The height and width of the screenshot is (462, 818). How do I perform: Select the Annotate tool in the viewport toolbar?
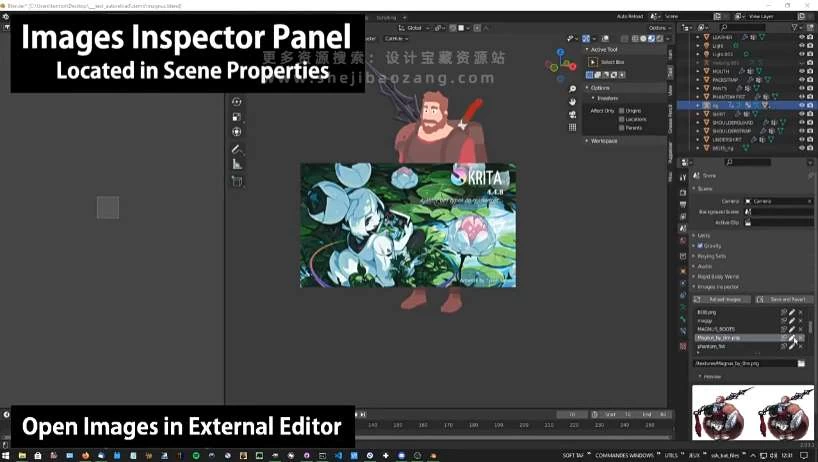tap(237, 149)
